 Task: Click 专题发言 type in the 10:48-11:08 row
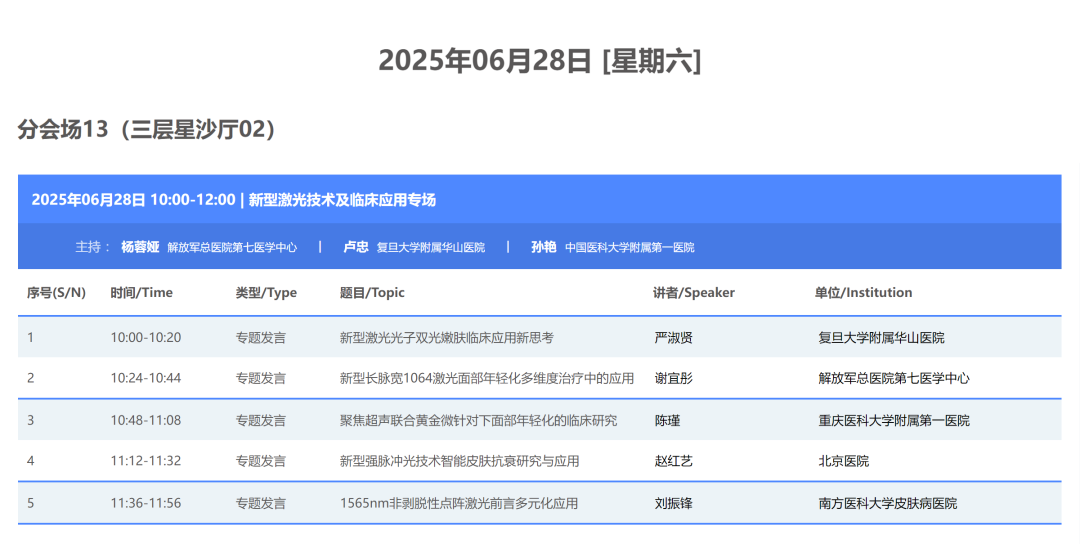tap(260, 420)
